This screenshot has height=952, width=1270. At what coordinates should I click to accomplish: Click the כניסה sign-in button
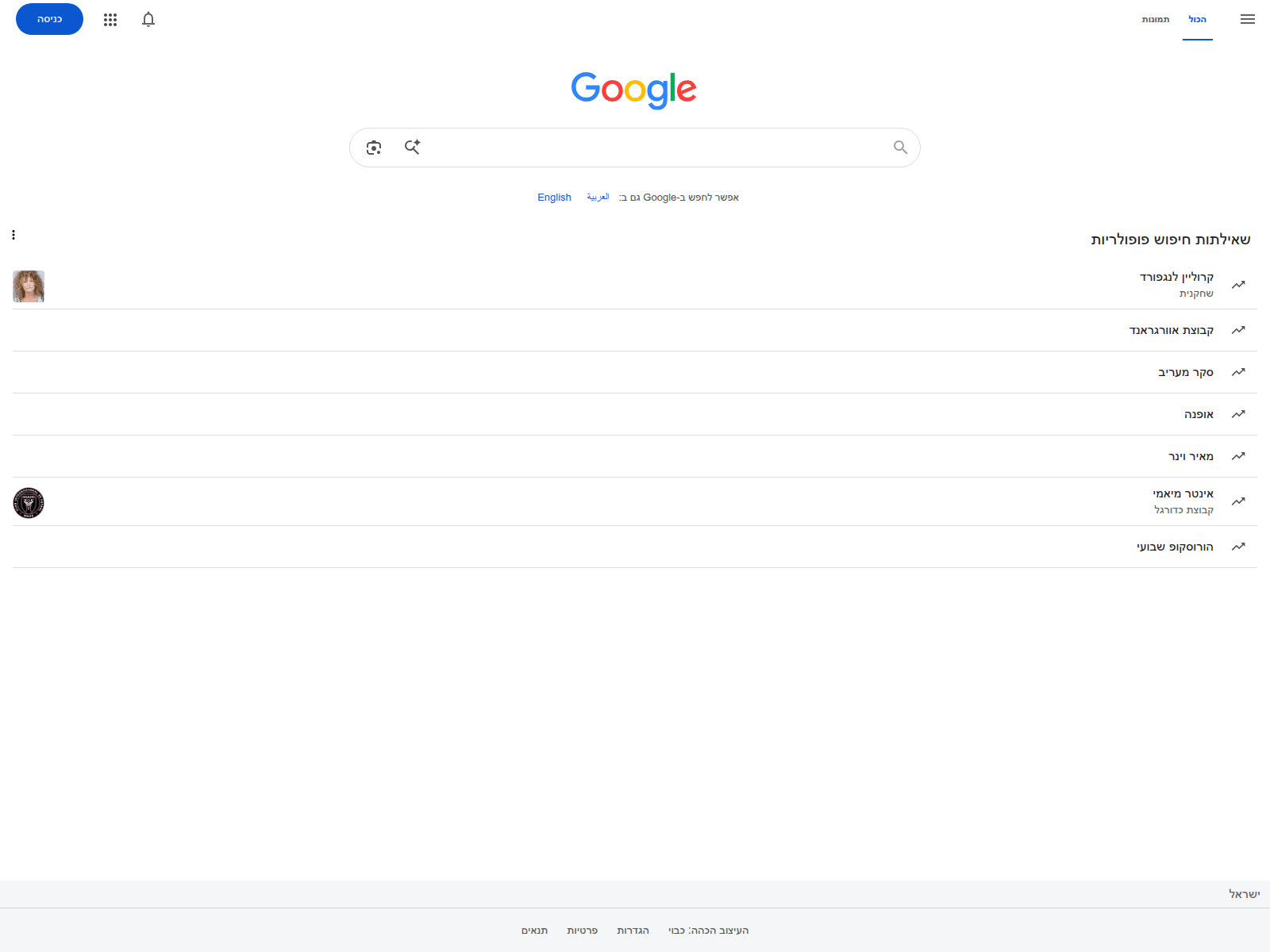click(x=49, y=19)
